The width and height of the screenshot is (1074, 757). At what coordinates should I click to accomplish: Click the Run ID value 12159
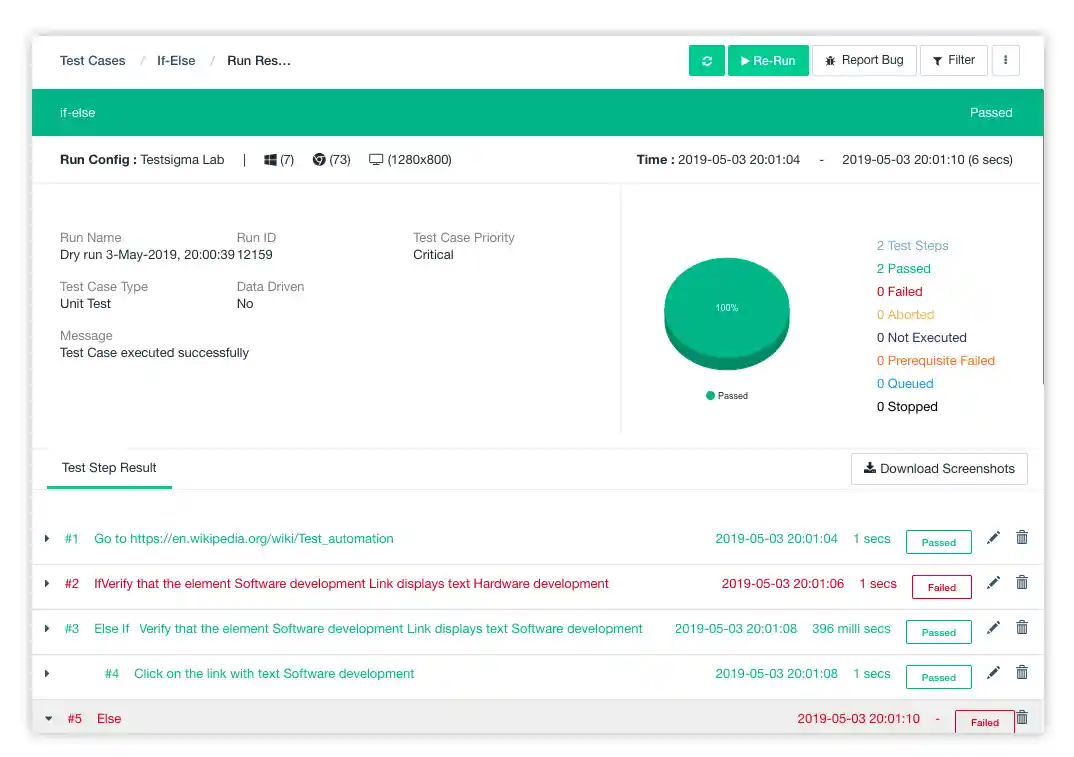click(255, 255)
